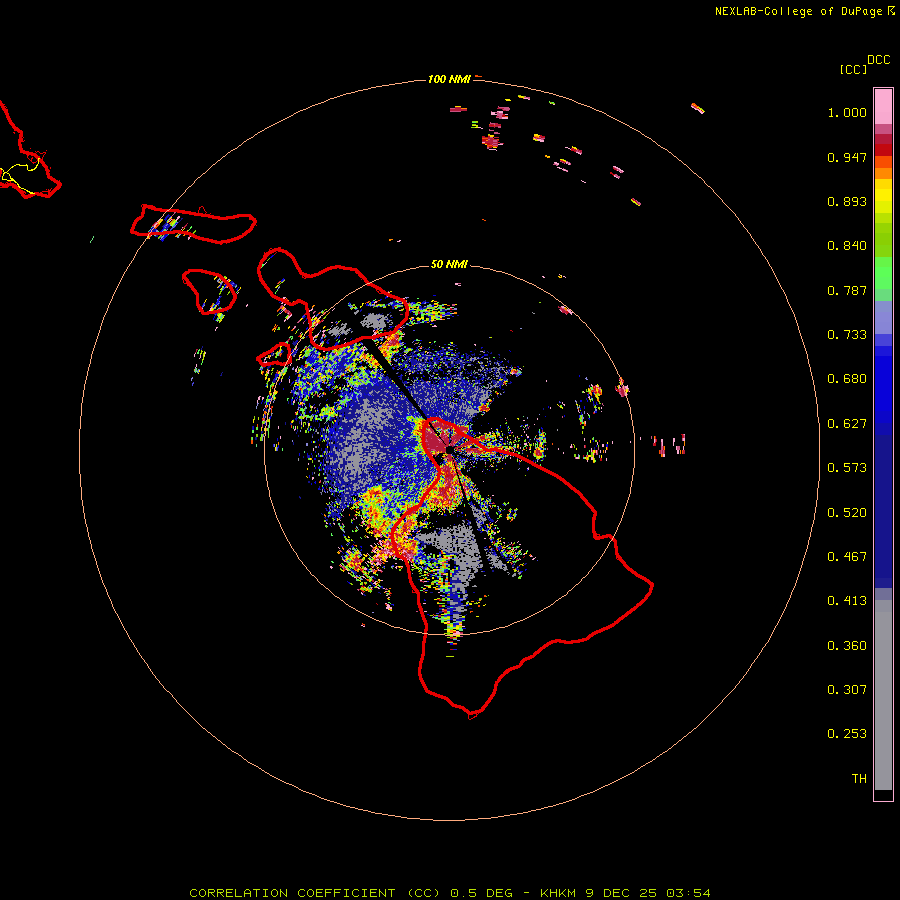Screen dimensions: 900x900
Task: Click the Correlation Coefficient caption at bottom
Action: pyautogui.click(x=449, y=893)
